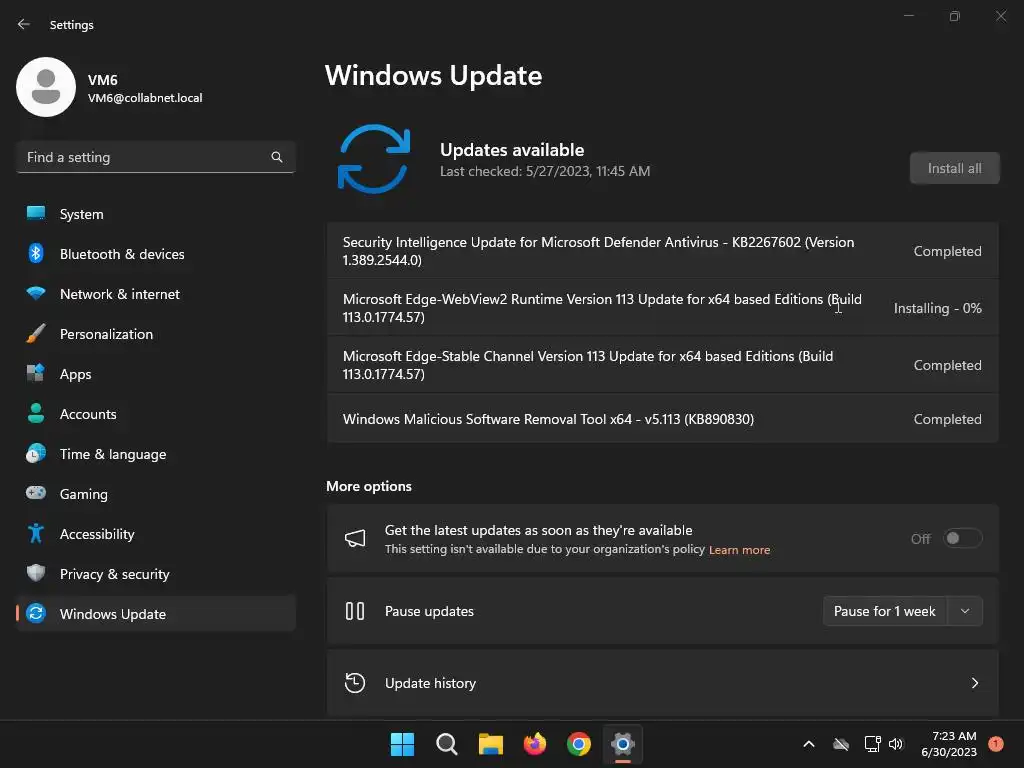Click the Time & language clock icon

coord(36,453)
